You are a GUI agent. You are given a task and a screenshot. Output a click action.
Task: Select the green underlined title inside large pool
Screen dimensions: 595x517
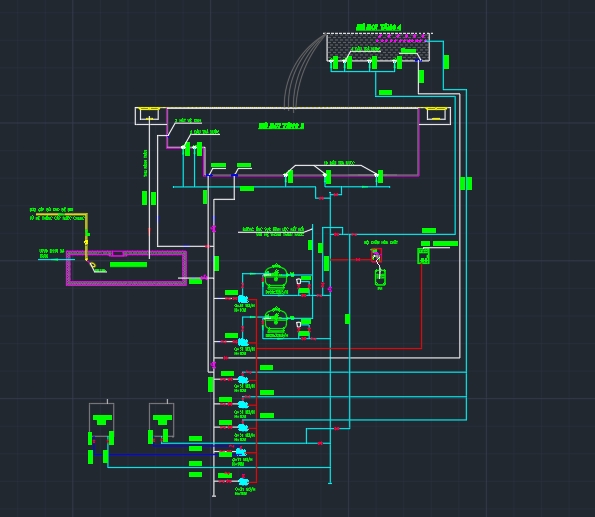(x=281, y=126)
